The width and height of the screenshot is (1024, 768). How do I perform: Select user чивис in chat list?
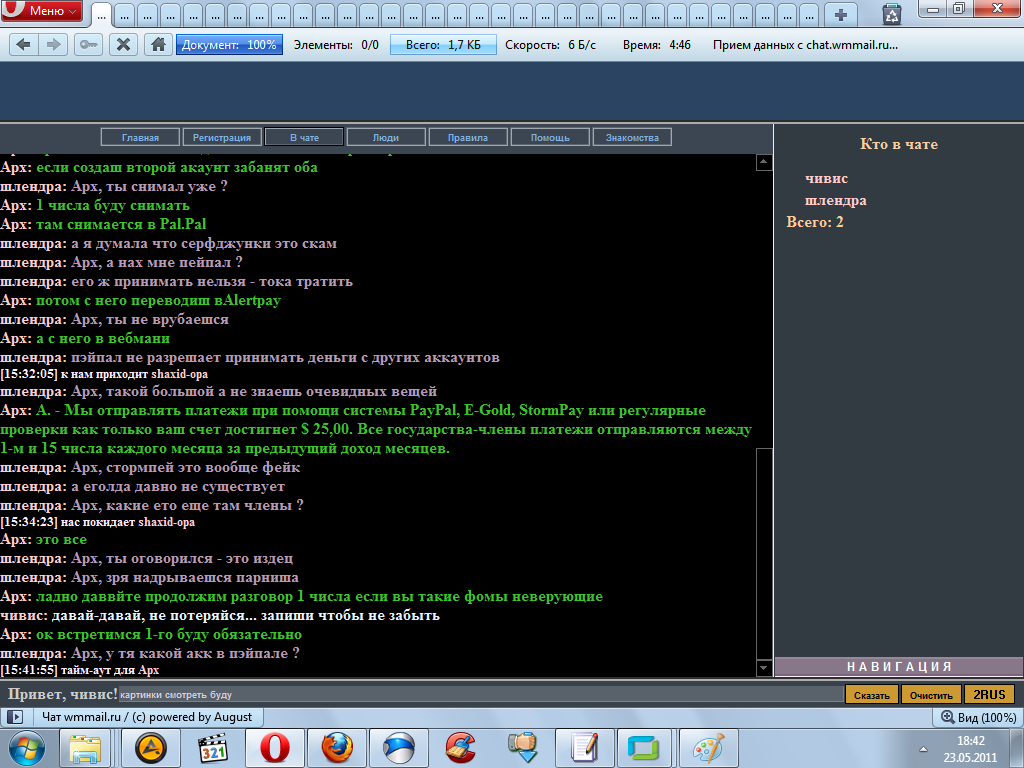[x=826, y=178]
